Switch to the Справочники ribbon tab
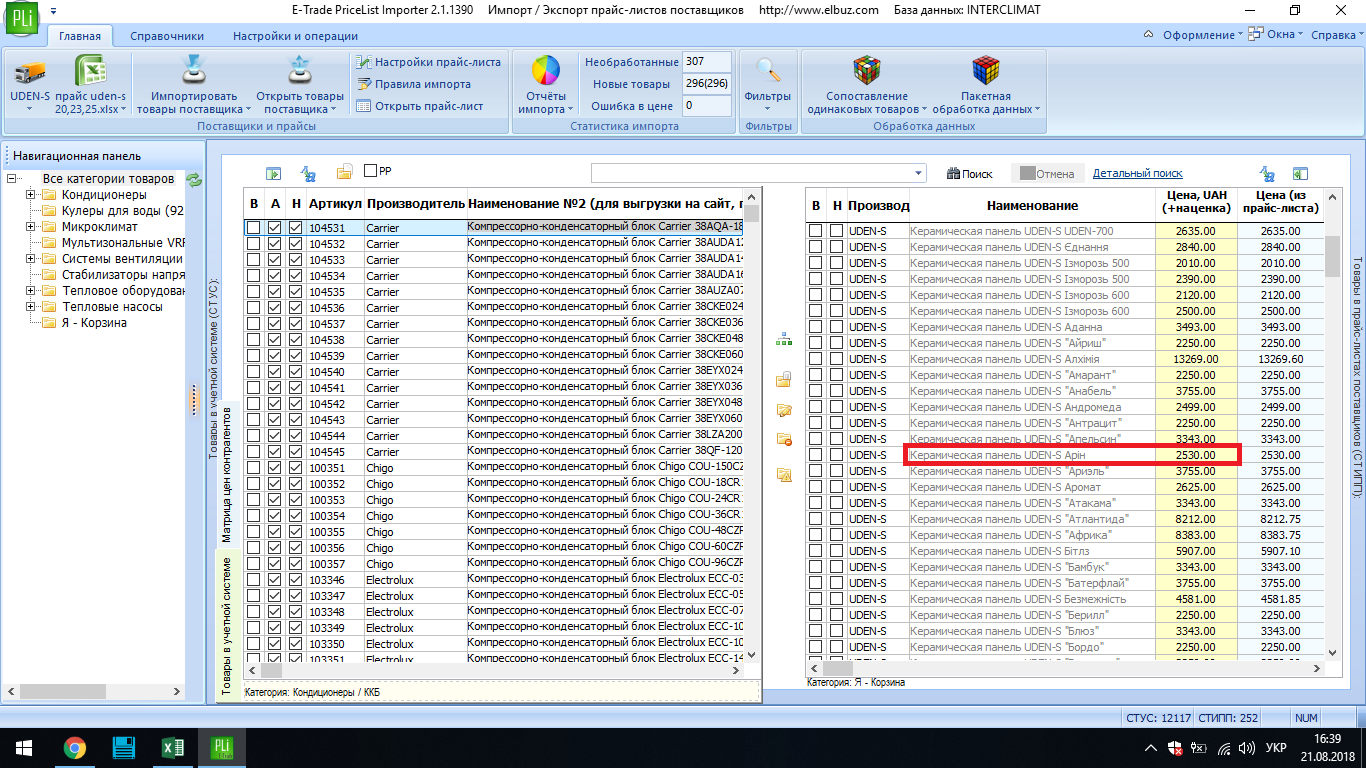The width and height of the screenshot is (1366, 768). 167,36
